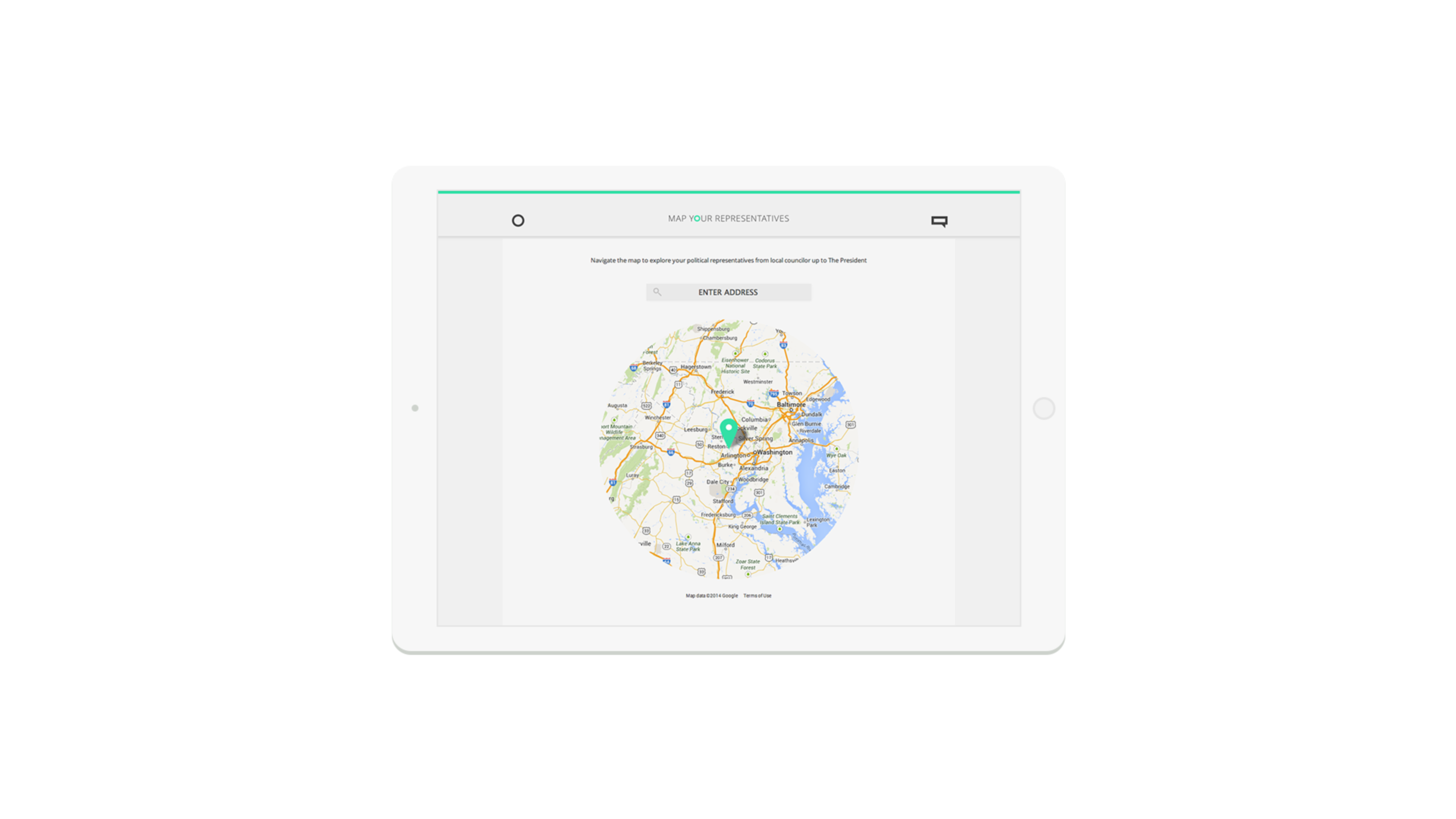Click the Columbia label on the map
This screenshot has height=819, width=1456.
(754, 420)
